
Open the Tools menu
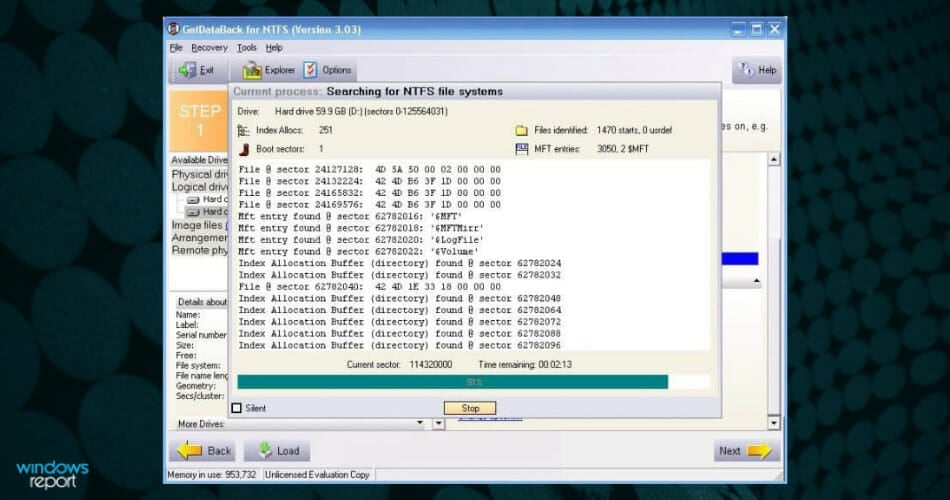pos(247,47)
